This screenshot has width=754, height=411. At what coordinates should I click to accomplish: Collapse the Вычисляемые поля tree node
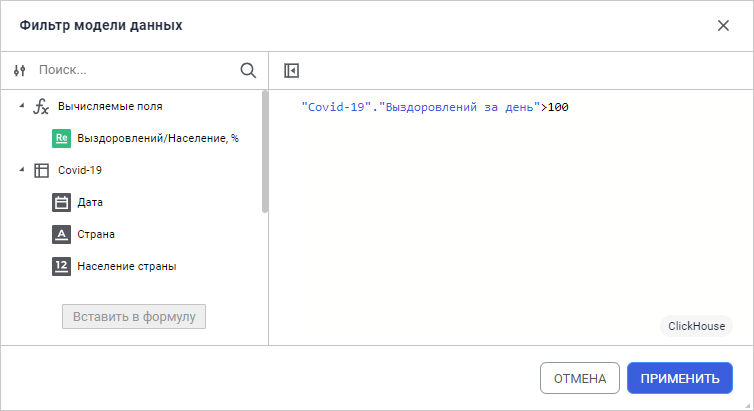pos(22,106)
